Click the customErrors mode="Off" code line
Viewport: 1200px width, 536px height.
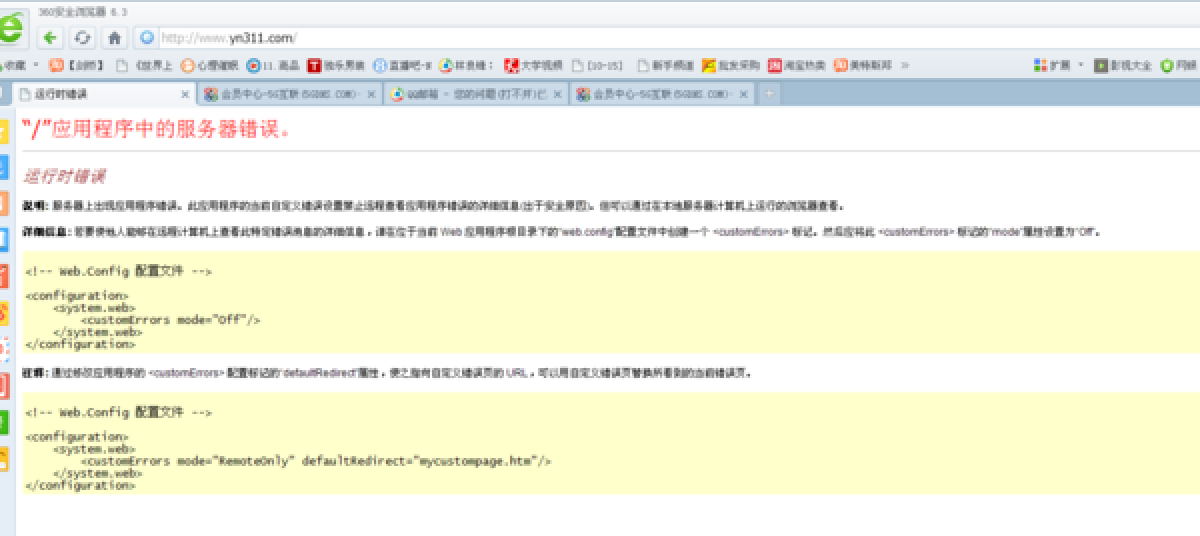170,320
